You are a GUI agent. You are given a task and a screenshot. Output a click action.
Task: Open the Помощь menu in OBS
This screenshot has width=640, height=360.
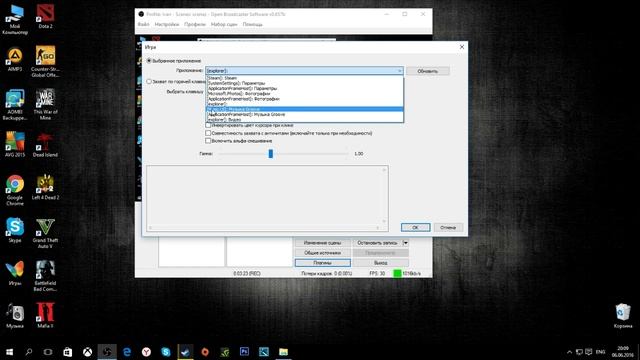(252, 24)
